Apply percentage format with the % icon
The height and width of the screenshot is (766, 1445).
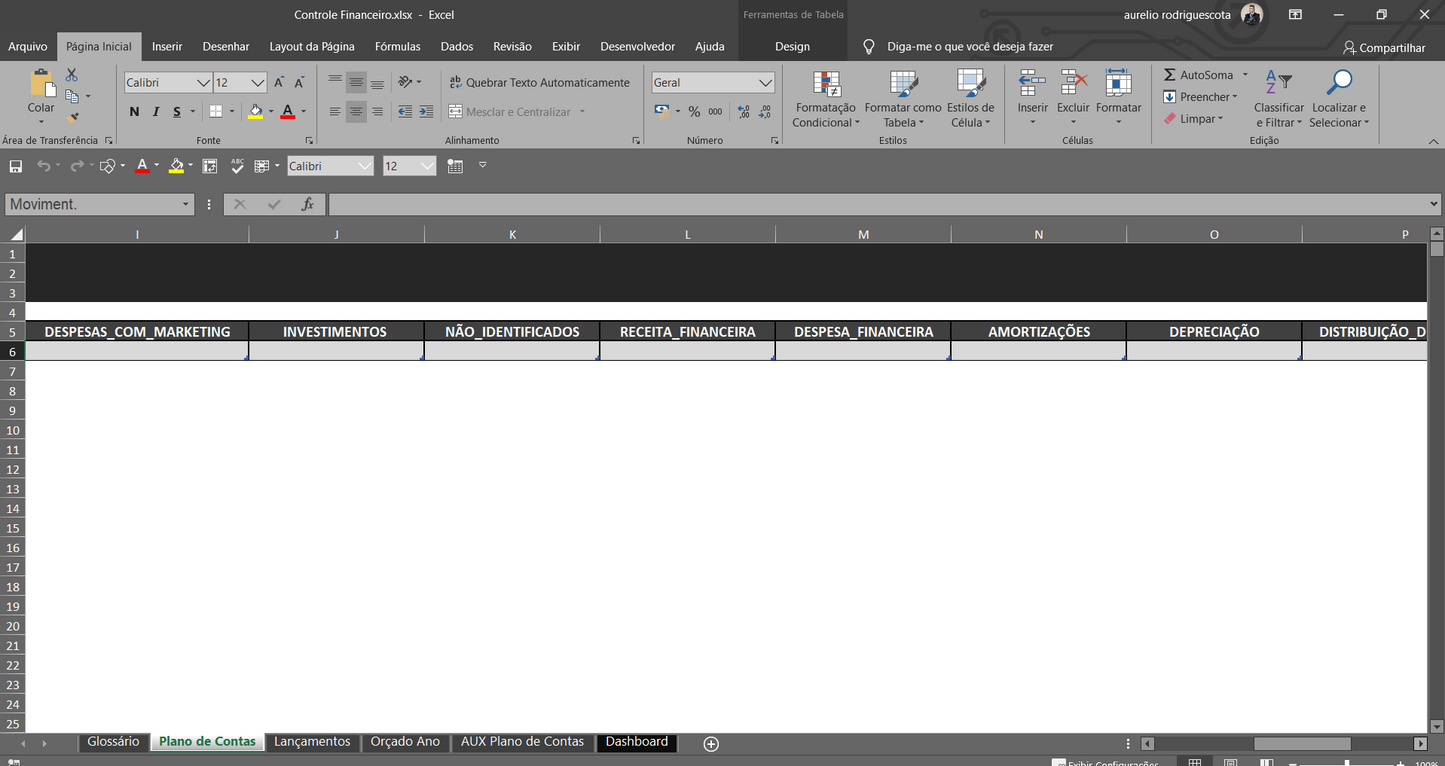[694, 112]
